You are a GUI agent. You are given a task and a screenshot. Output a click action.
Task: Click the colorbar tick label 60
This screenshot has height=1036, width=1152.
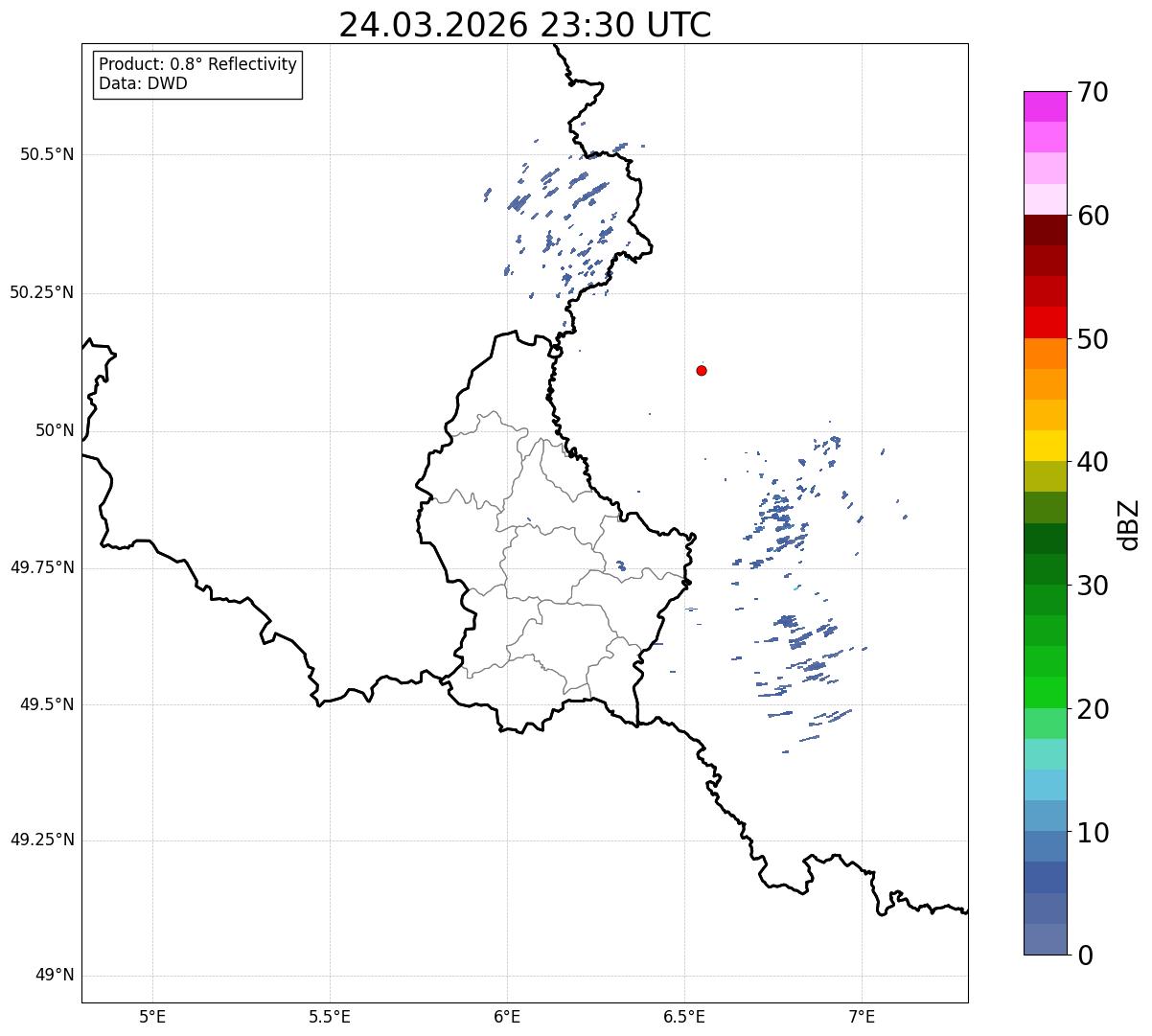1092,216
